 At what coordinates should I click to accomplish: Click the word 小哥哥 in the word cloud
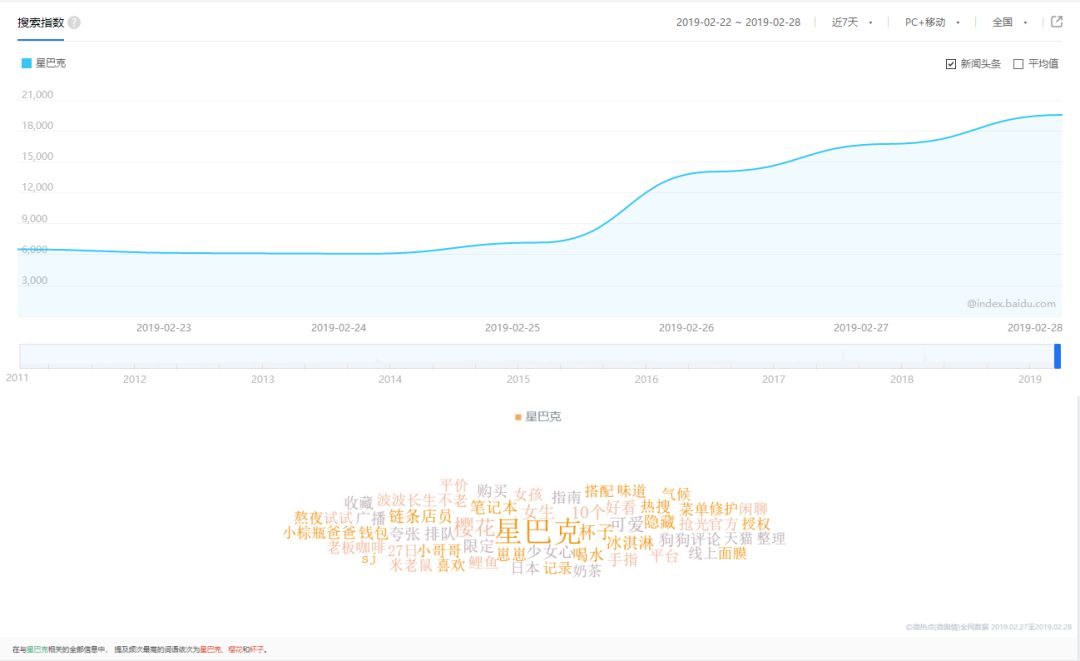tap(438, 552)
